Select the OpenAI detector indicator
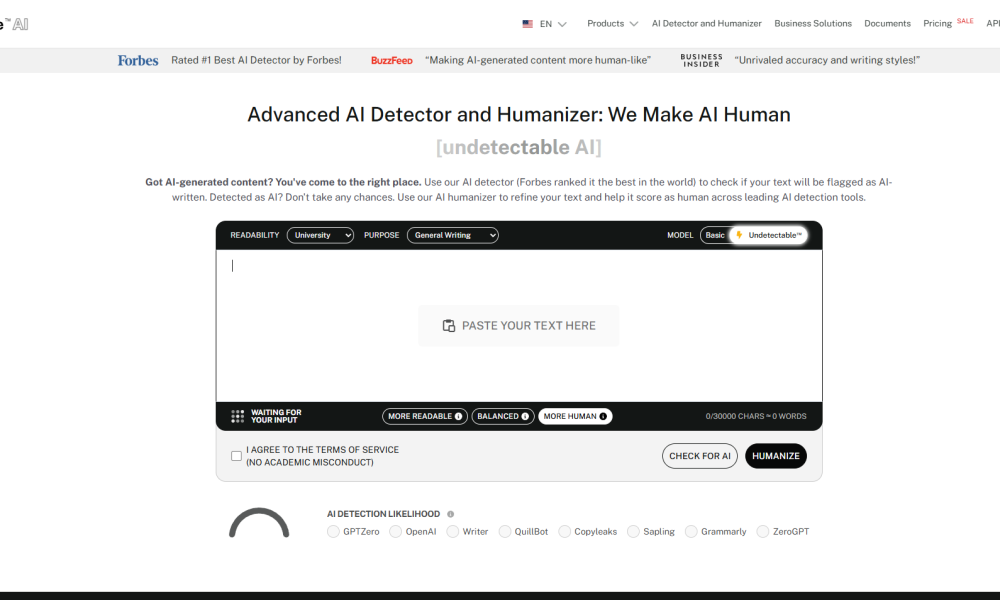 pos(395,532)
